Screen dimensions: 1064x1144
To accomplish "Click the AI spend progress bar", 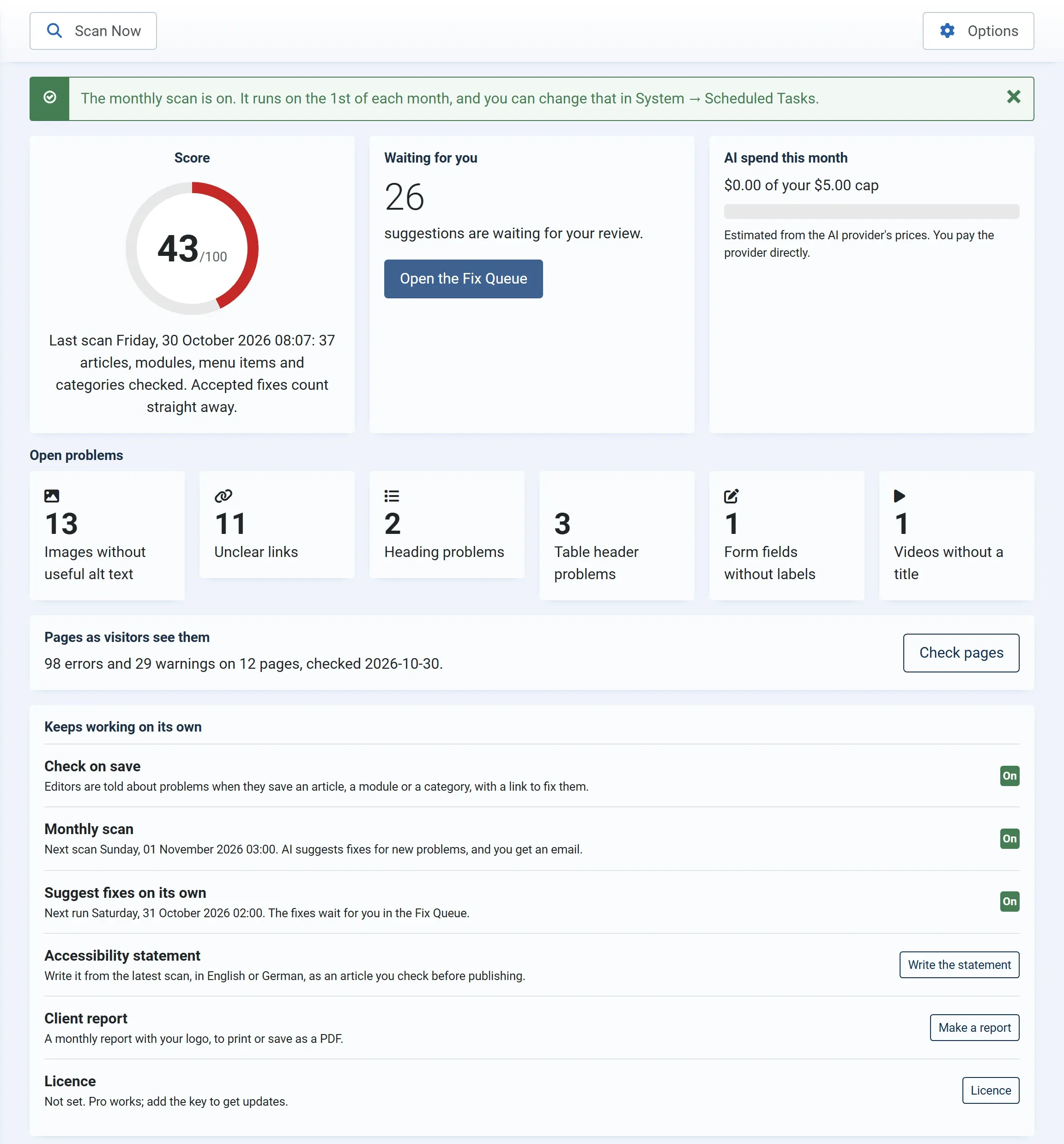I will (x=871, y=211).
